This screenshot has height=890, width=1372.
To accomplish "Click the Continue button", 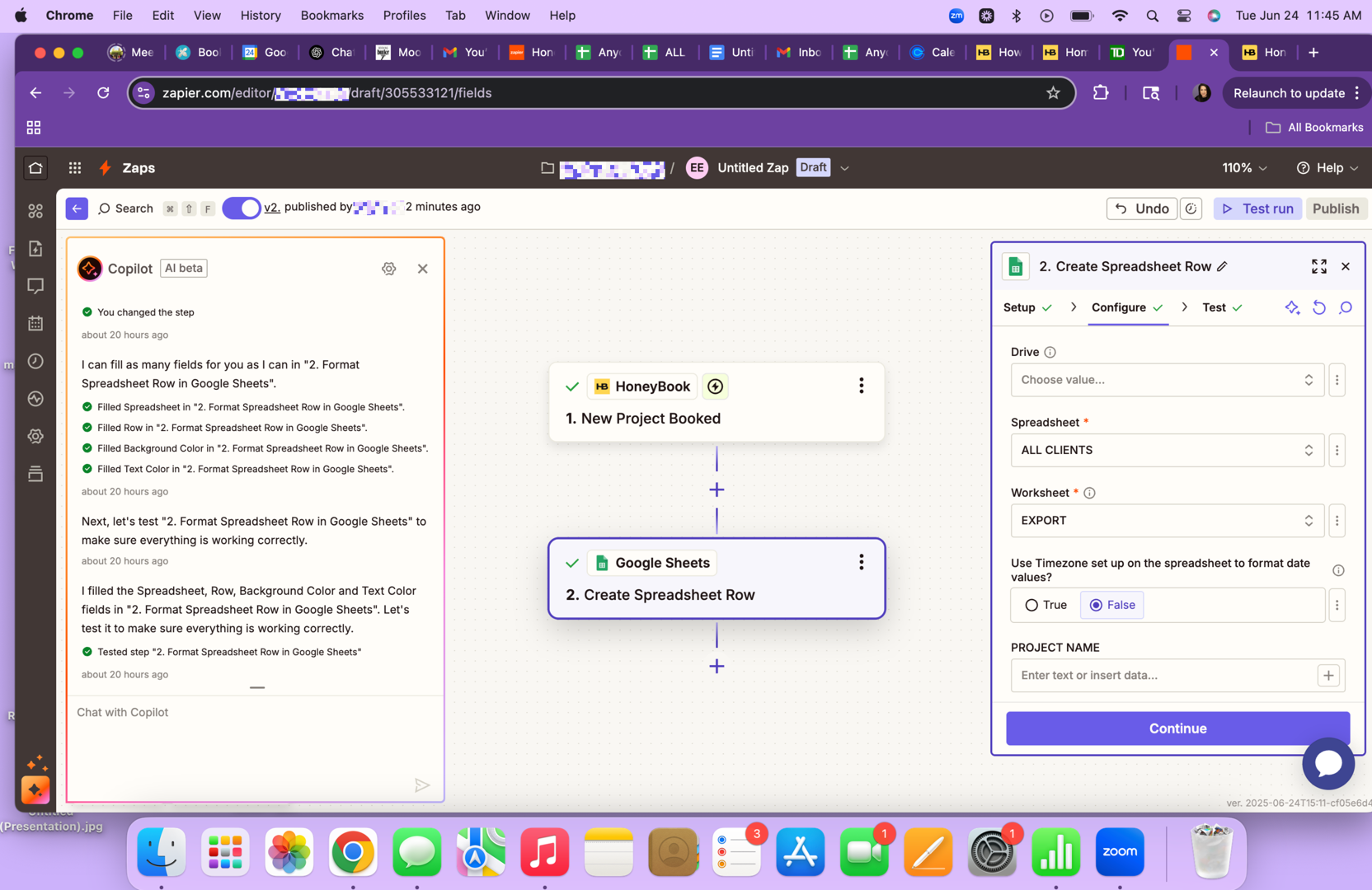I will (1177, 728).
